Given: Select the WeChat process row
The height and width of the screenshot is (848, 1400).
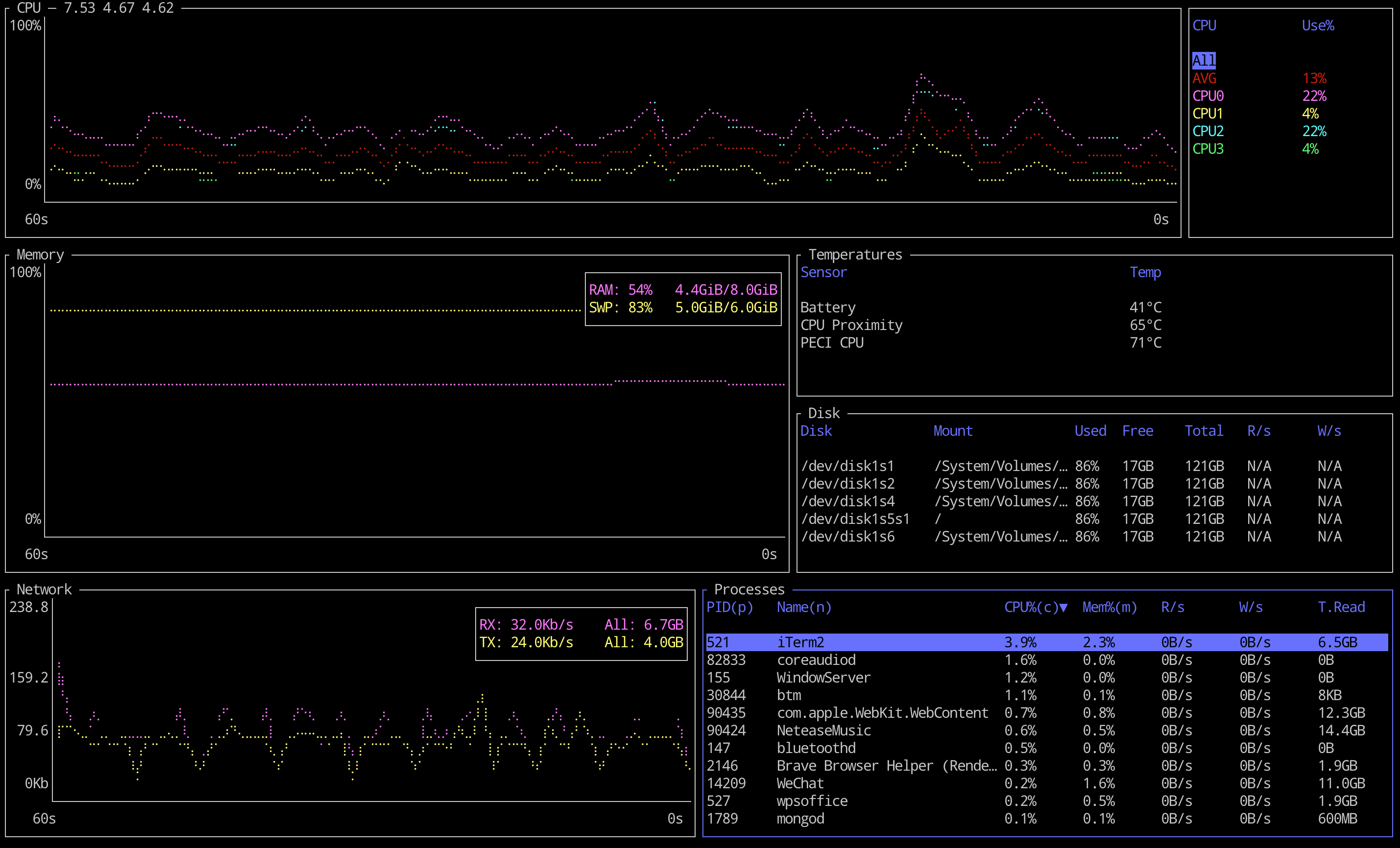Looking at the screenshot, I should pyautogui.click(x=800, y=783).
